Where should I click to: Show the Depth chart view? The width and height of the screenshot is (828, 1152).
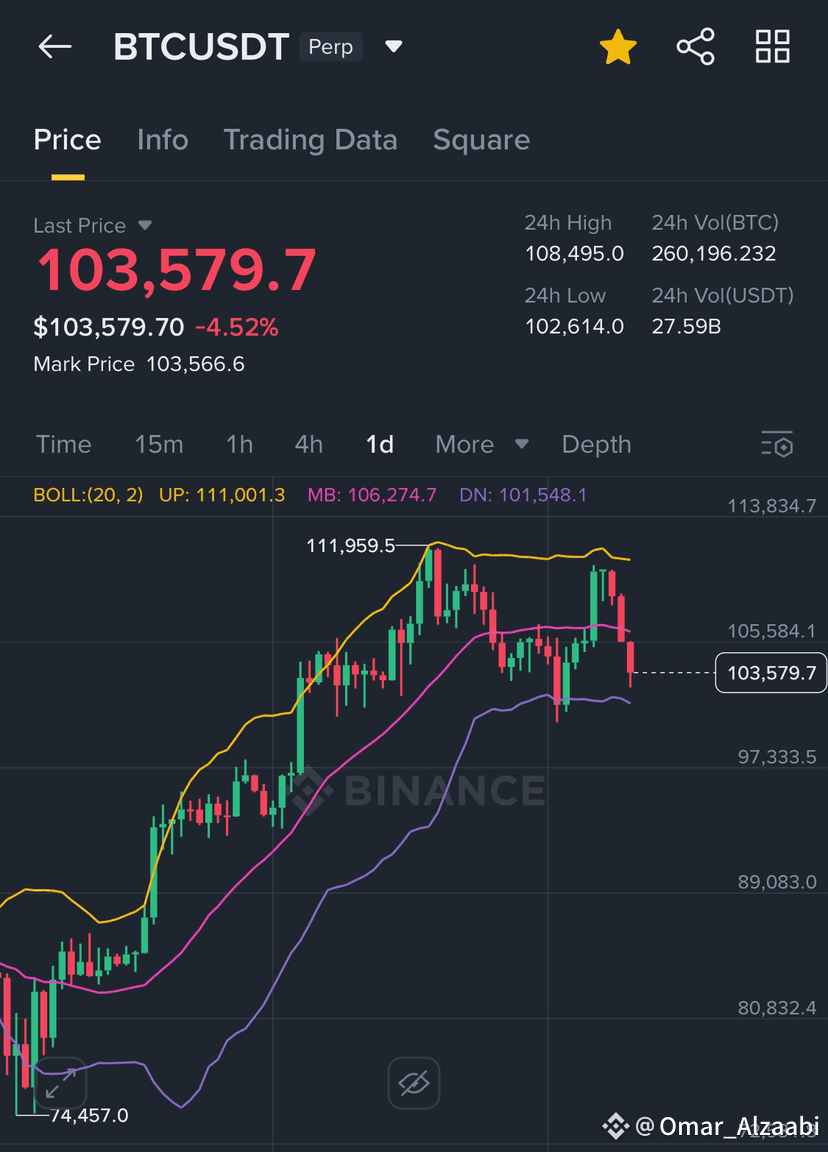click(597, 445)
